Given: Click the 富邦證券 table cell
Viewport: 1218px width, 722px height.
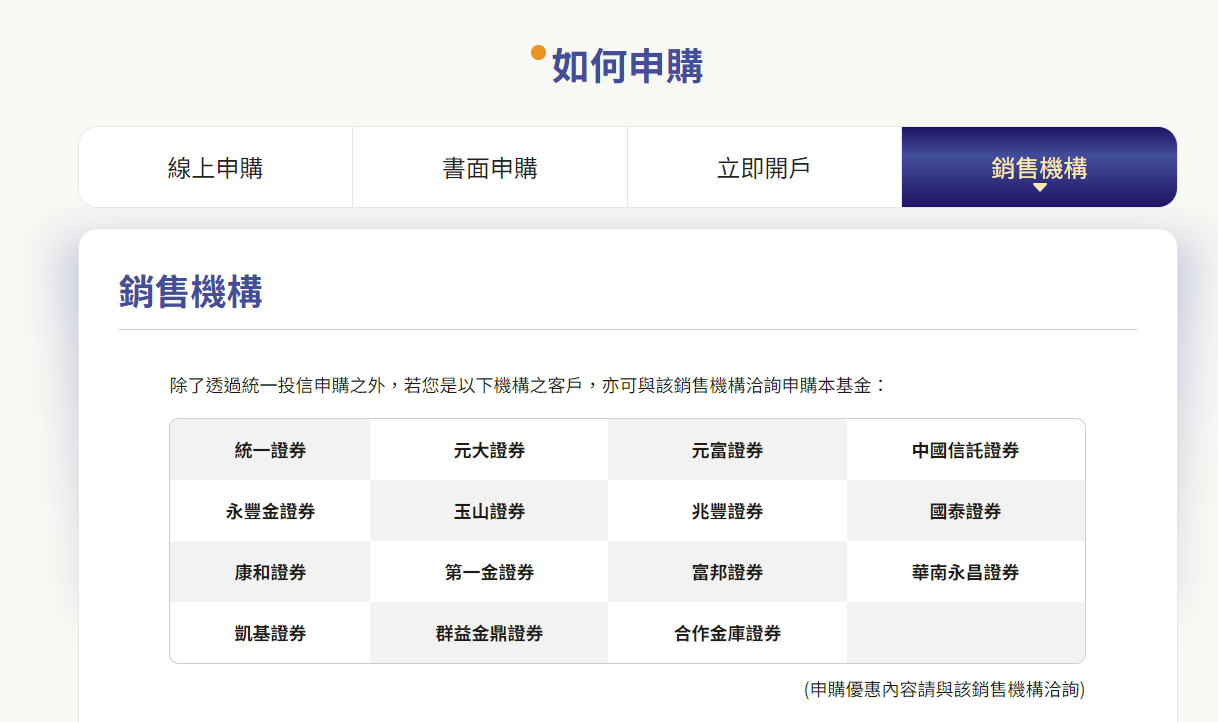Looking at the screenshot, I should 727,572.
